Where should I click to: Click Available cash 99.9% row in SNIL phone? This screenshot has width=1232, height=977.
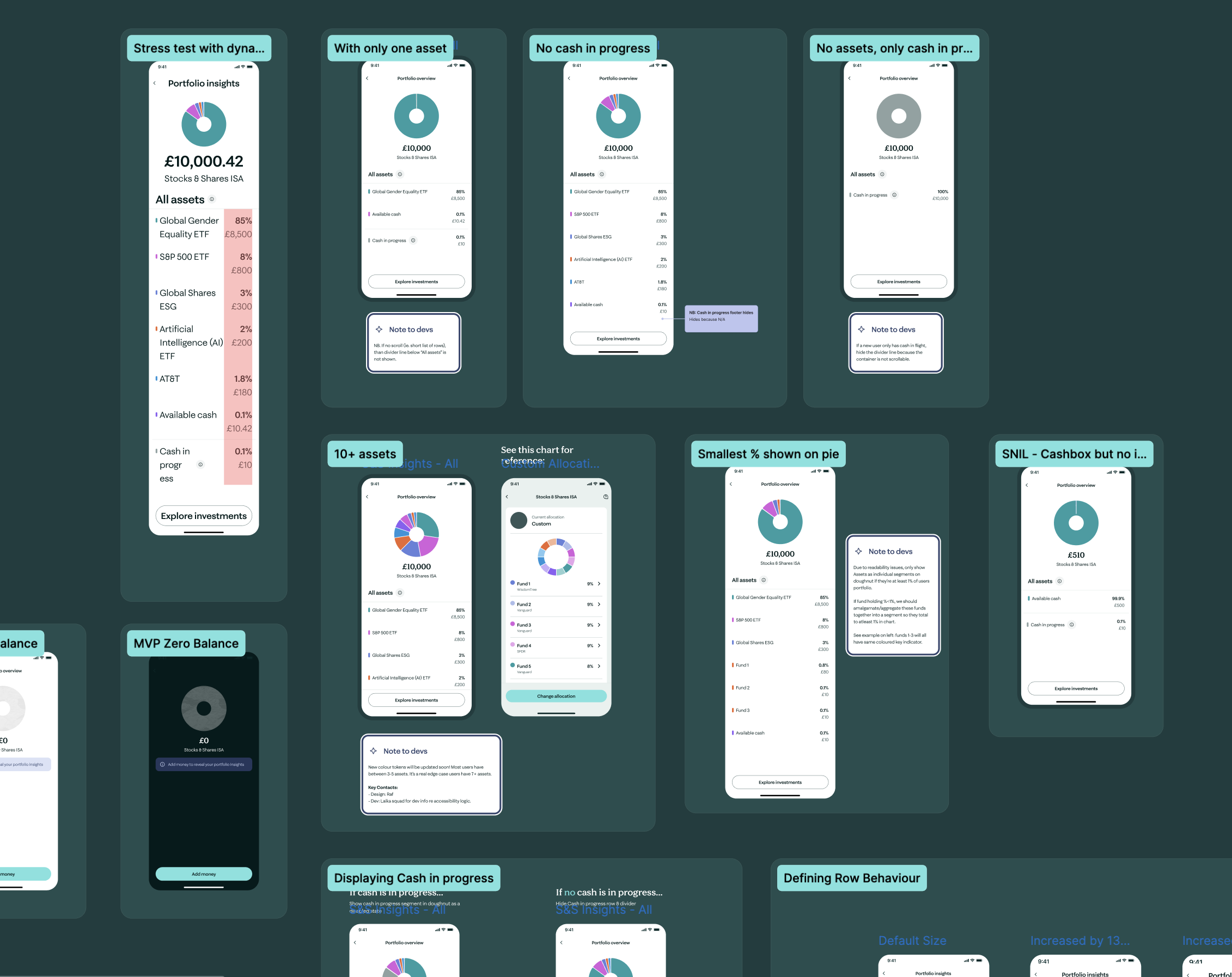pos(1076,602)
